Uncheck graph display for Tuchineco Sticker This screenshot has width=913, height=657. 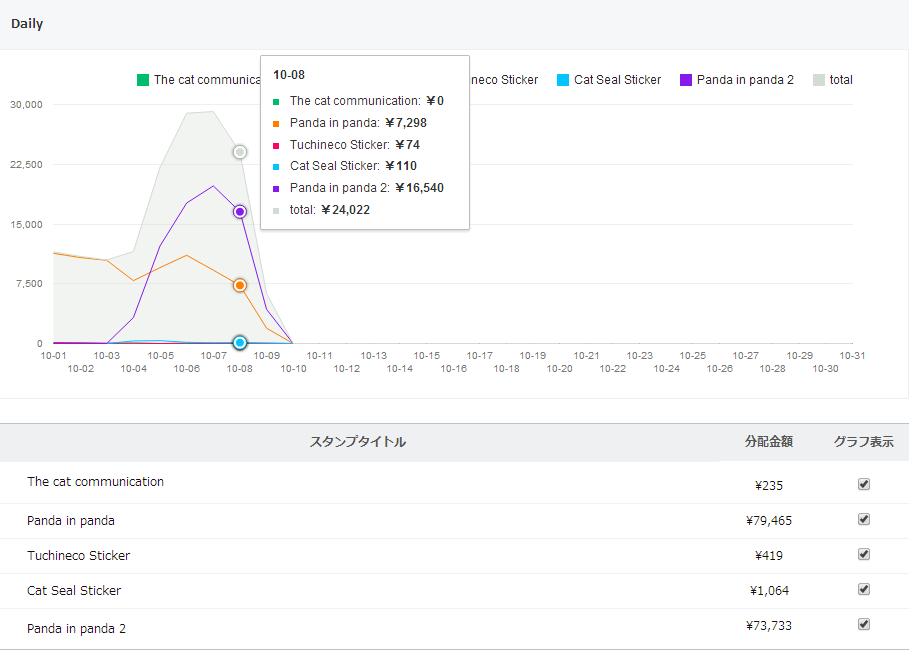[x=864, y=554]
